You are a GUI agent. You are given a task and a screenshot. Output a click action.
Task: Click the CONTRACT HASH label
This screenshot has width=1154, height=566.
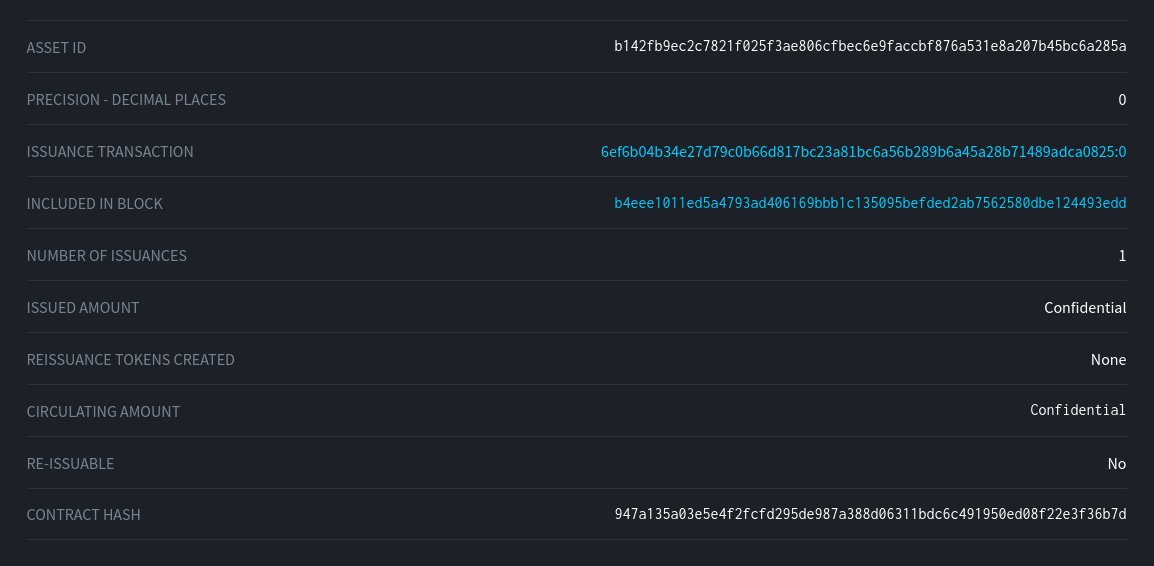83,515
